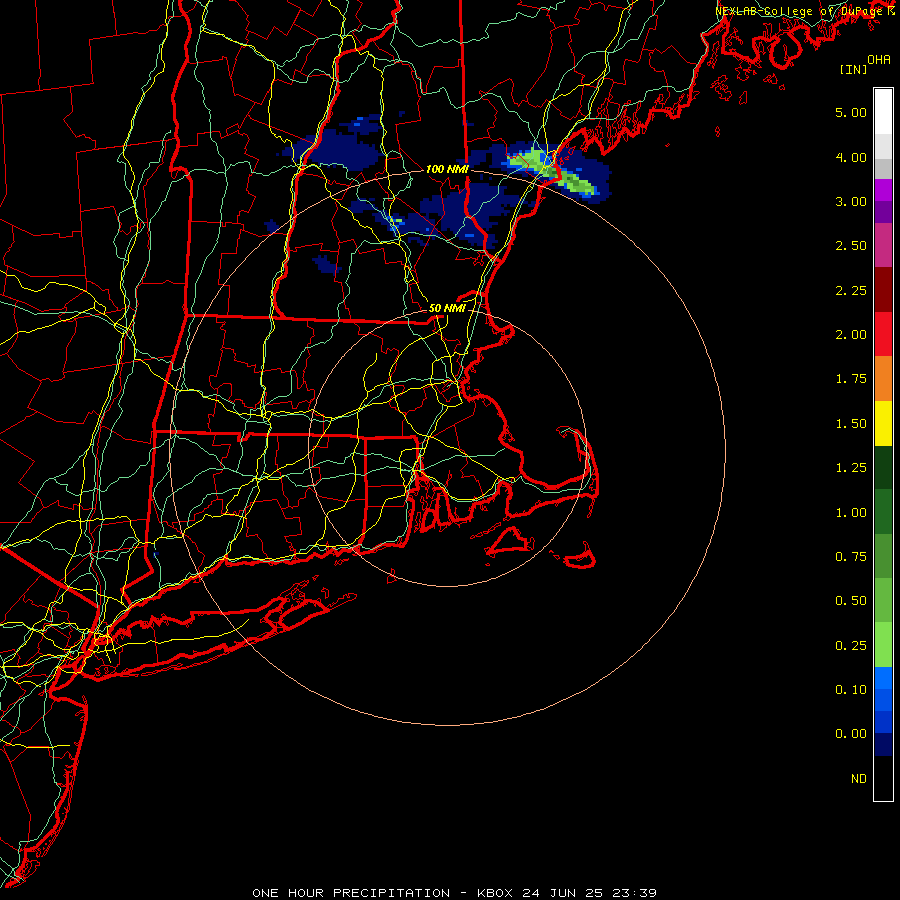This screenshot has height=900, width=900.
Task: Click the darkest green 1.25 legend band
Action: coord(883,468)
